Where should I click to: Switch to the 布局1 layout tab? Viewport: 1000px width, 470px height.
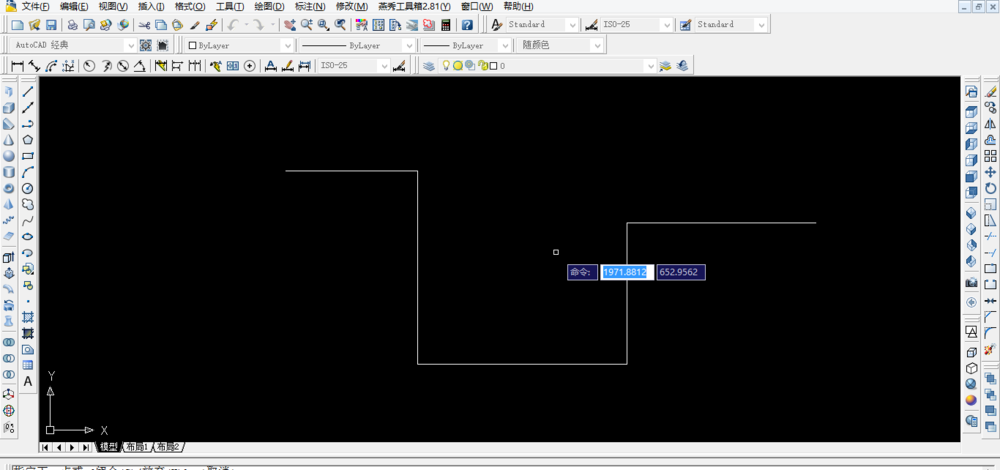pos(137,446)
